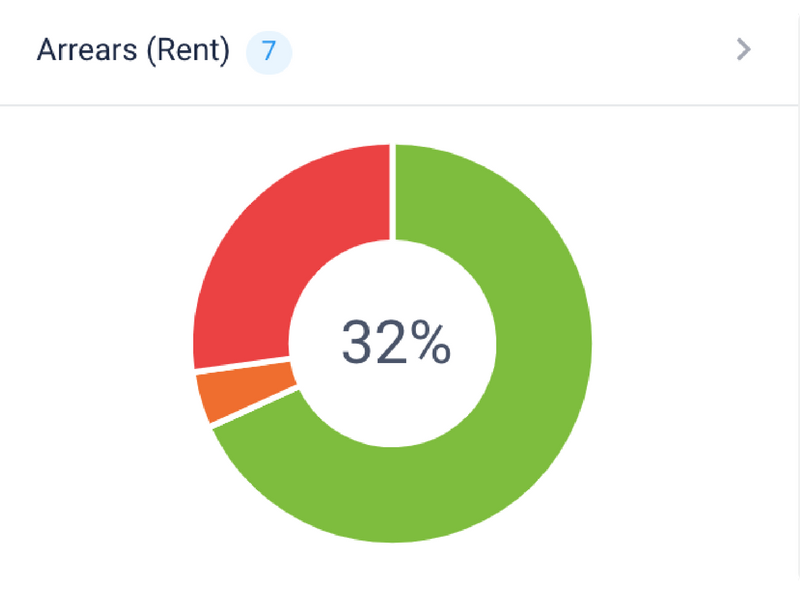Click the 32% percentage in the chart center
The width and height of the screenshot is (800, 593).
(395, 340)
